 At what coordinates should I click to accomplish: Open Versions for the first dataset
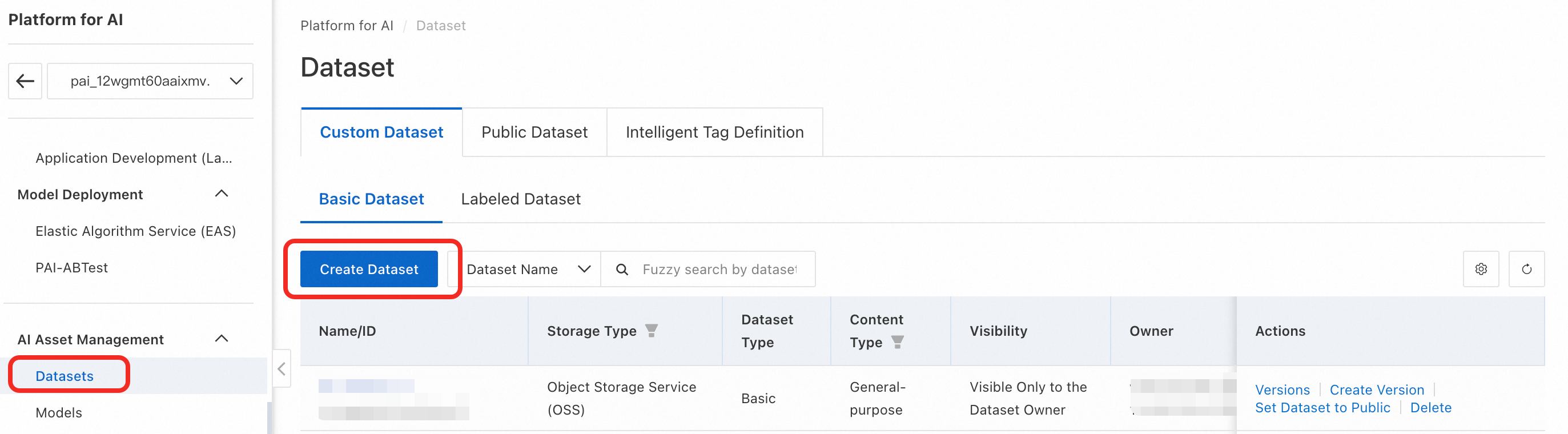tap(1282, 389)
